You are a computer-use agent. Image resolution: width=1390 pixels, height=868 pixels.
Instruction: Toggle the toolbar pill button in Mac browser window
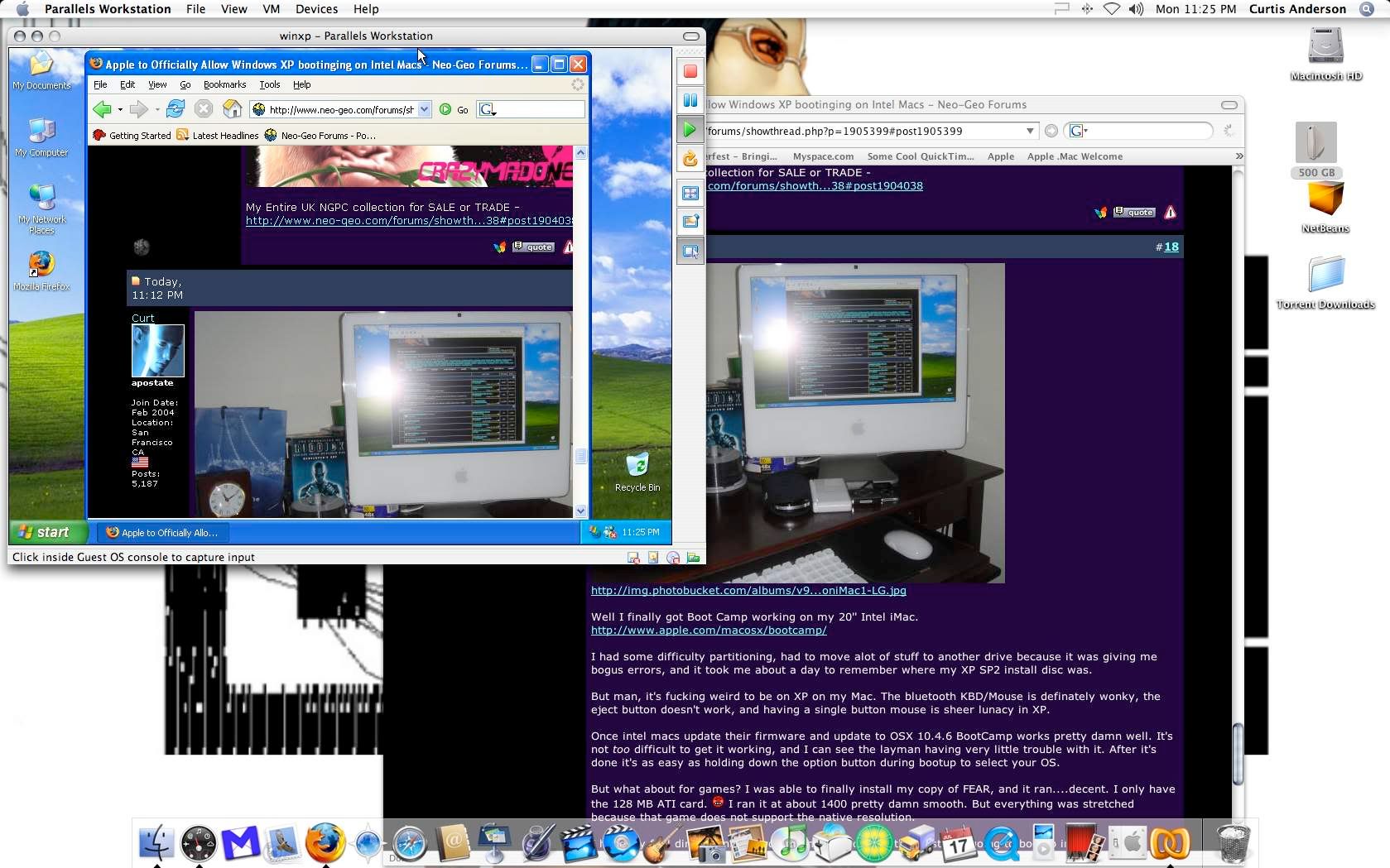(1229, 105)
